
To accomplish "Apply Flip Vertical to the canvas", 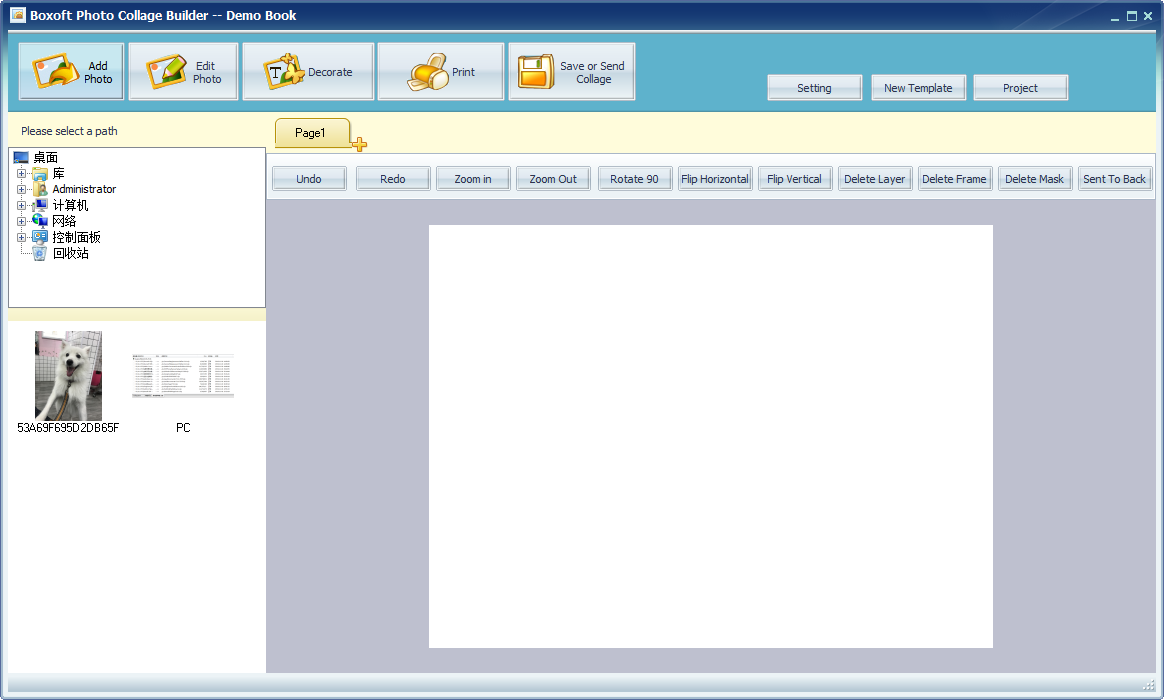I will (x=794, y=178).
